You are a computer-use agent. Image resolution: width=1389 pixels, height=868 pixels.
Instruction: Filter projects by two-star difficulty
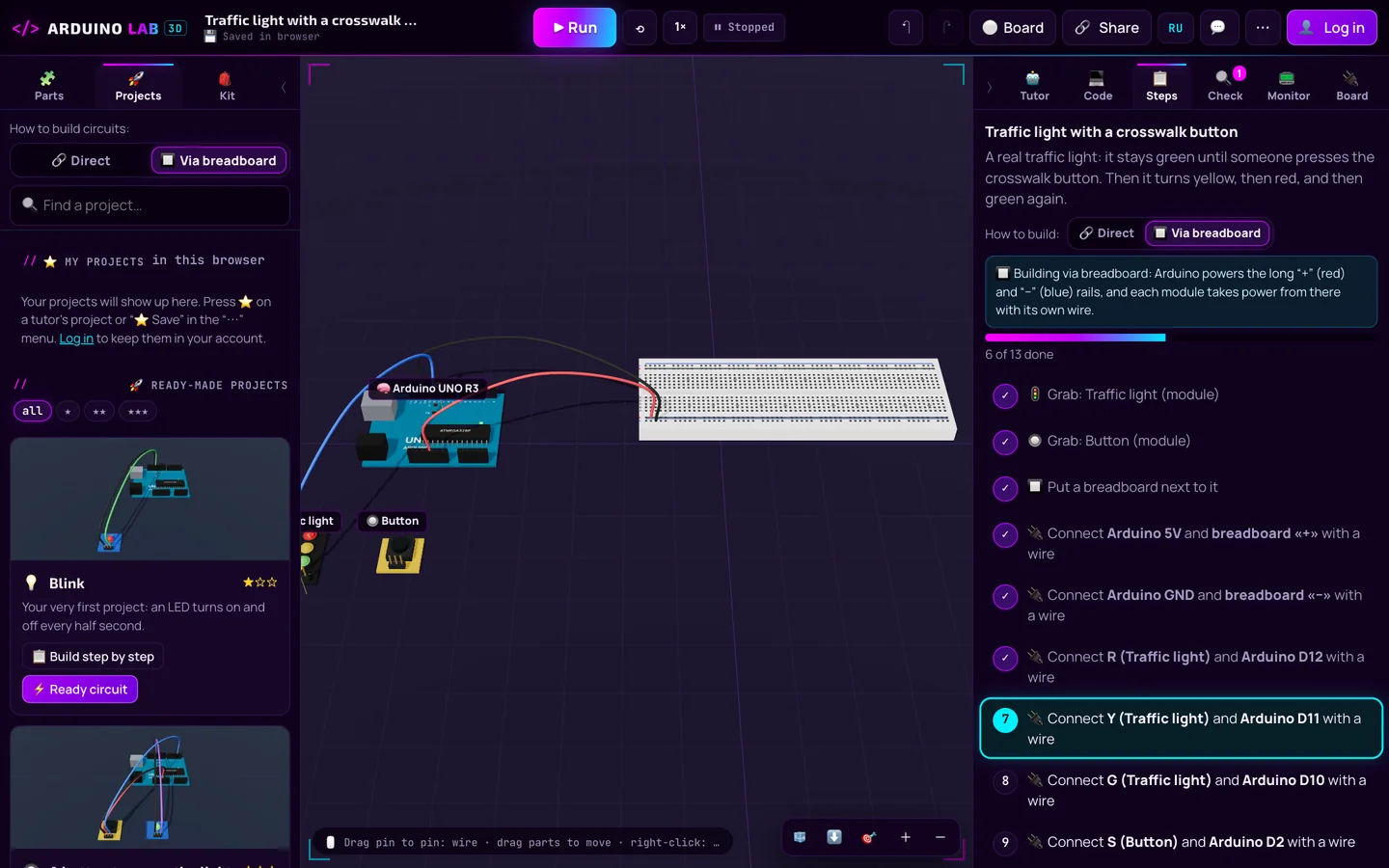pyautogui.click(x=99, y=412)
